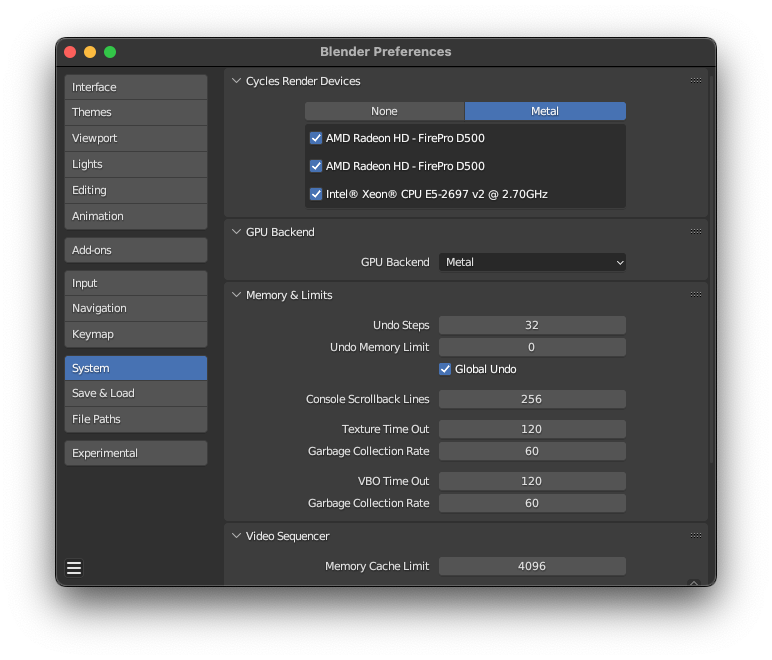Switch to the Lights tab
Screen dimensions: 772x660
tap(136, 164)
